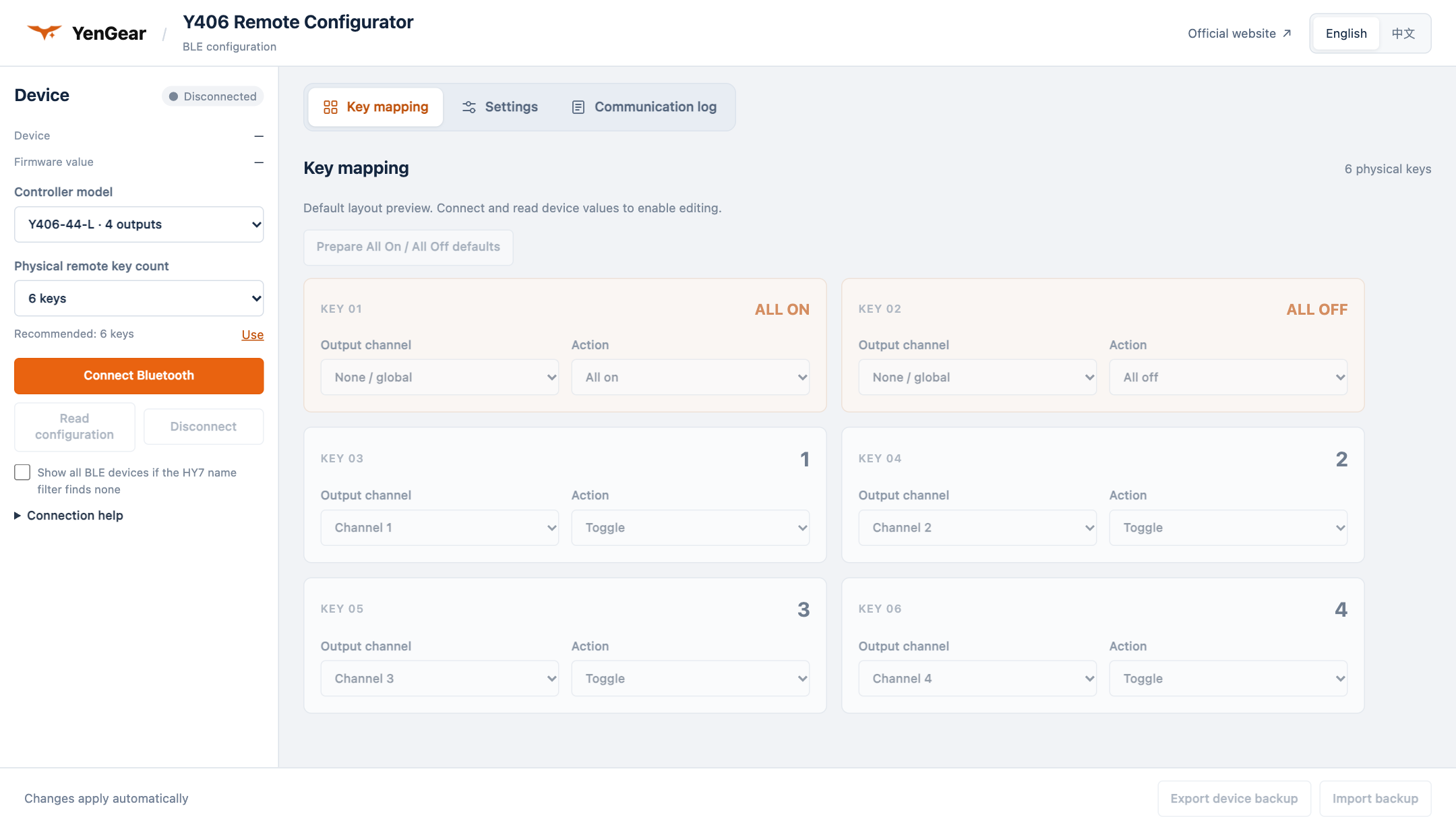1456x829 pixels.
Task: Open KEY 05 Output channel dropdown
Action: 439,679
